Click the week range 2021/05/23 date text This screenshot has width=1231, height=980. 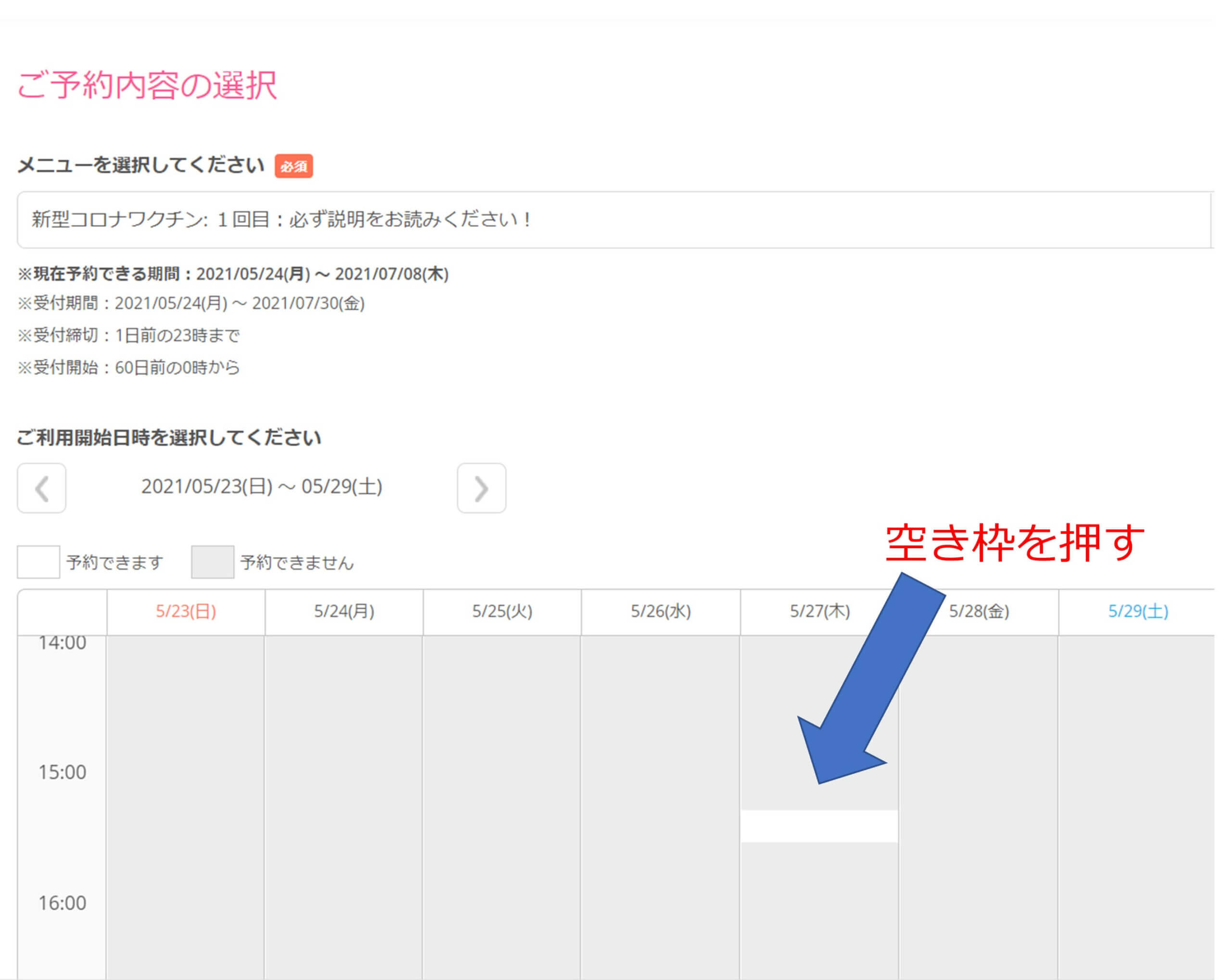(262, 487)
